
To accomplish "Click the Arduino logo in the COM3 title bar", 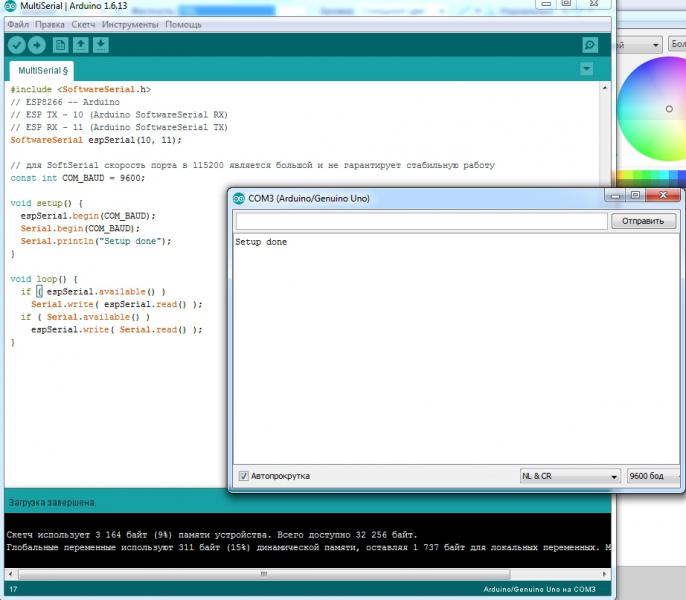I will click(x=238, y=199).
